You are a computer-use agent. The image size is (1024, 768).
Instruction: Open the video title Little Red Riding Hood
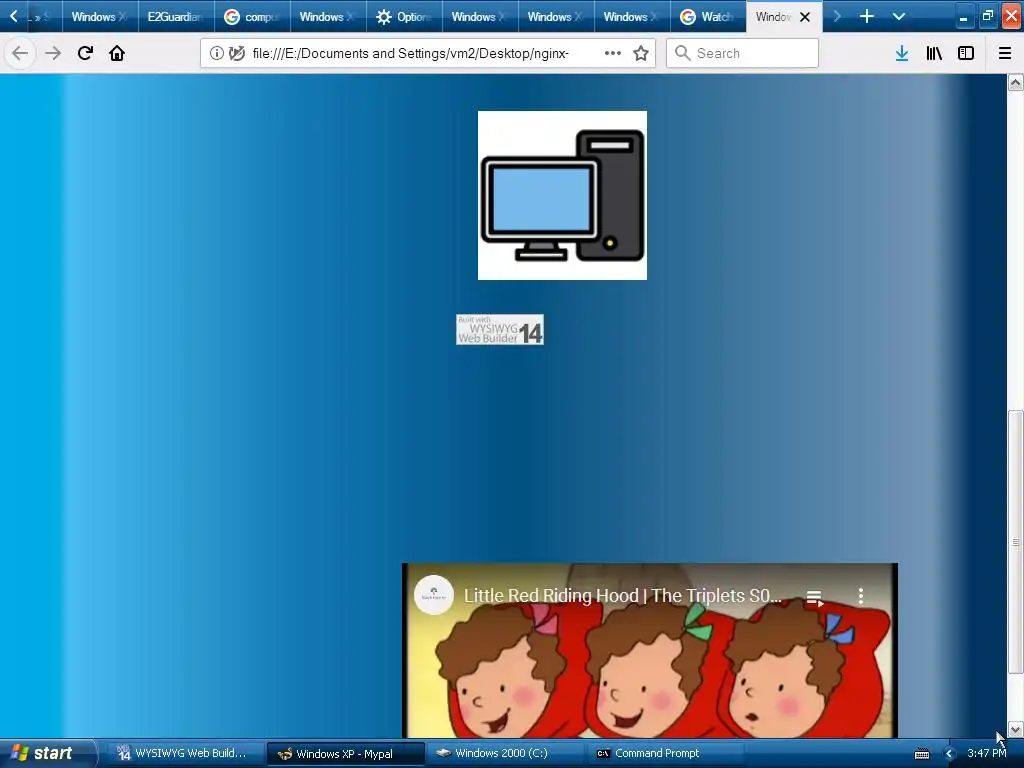(x=622, y=596)
